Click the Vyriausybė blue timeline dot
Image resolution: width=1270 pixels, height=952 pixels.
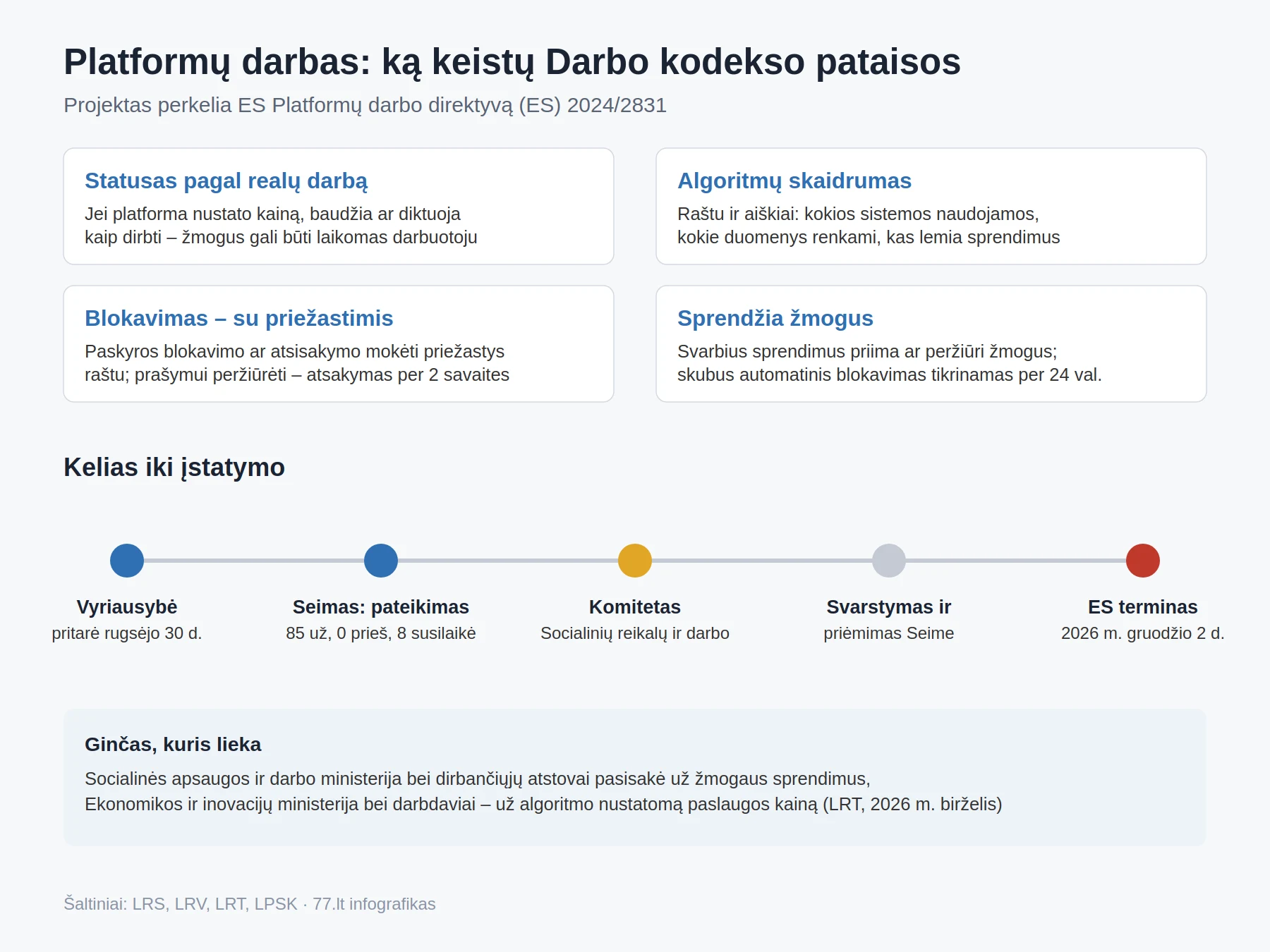(127, 561)
